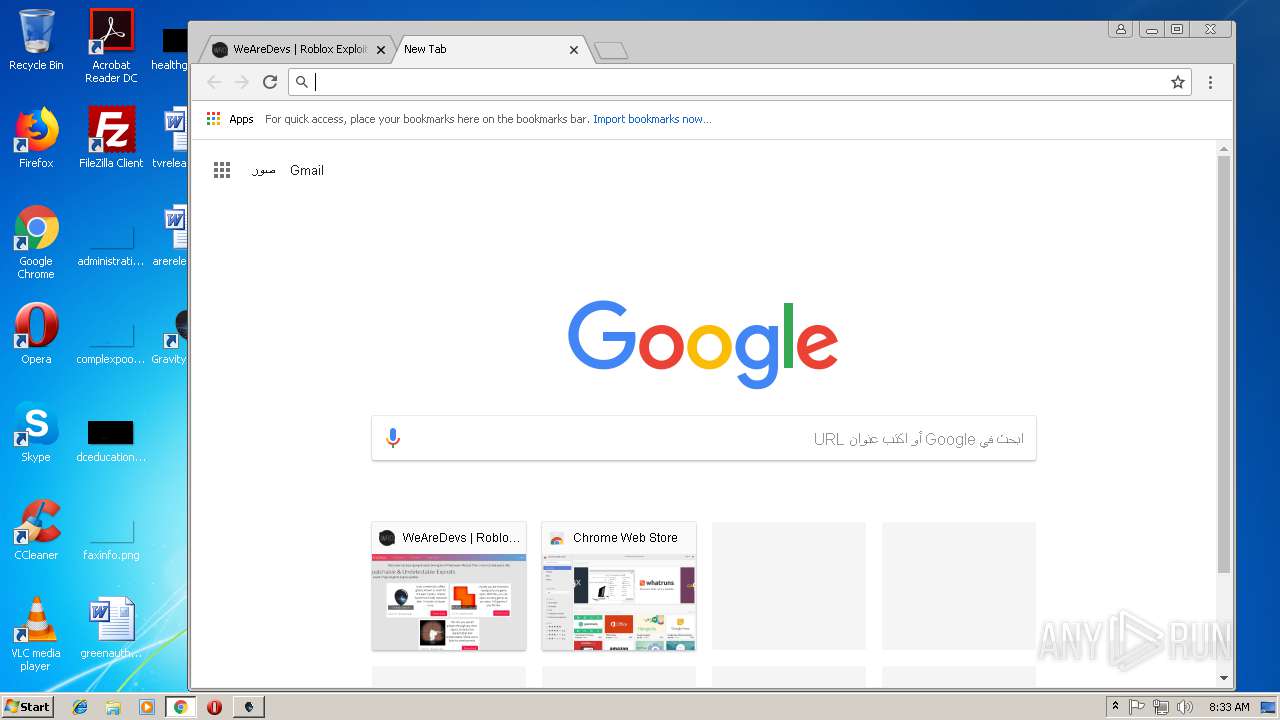The height and width of the screenshot is (720, 1280).
Task: Open the Action Center flag icon
Action: click(x=1137, y=707)
